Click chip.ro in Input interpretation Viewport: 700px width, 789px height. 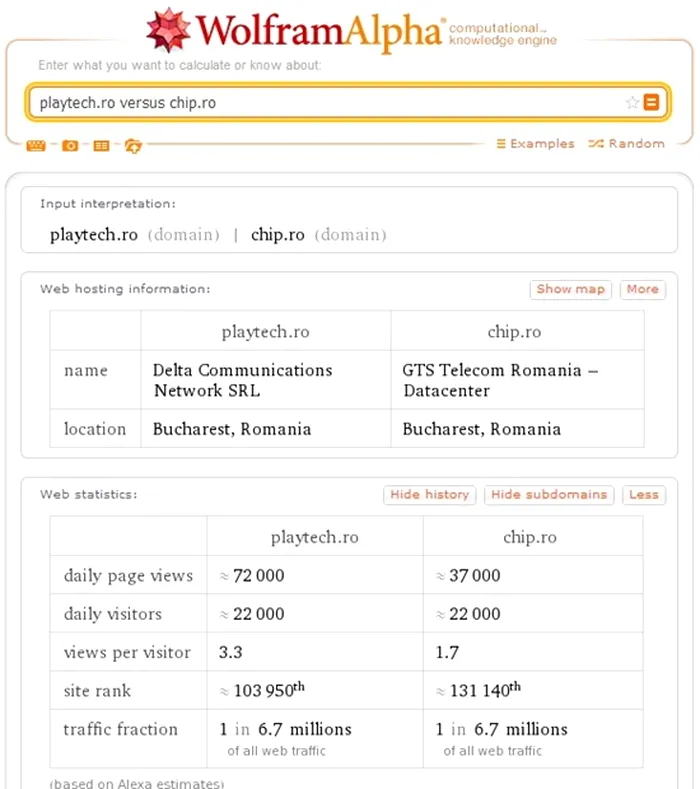click(x=278, y=235)
